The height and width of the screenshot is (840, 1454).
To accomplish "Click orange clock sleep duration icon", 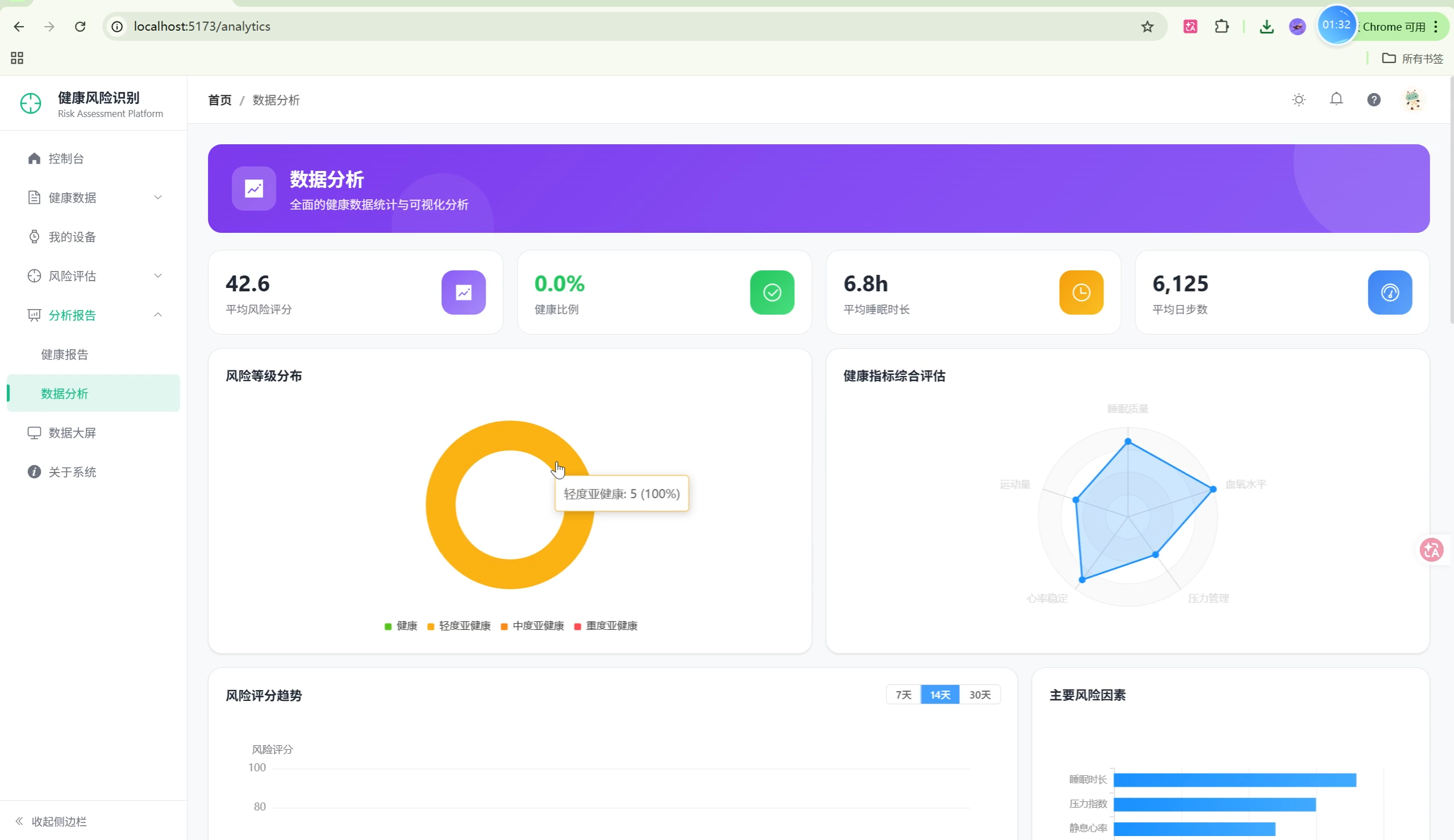I will (1081, 292).
